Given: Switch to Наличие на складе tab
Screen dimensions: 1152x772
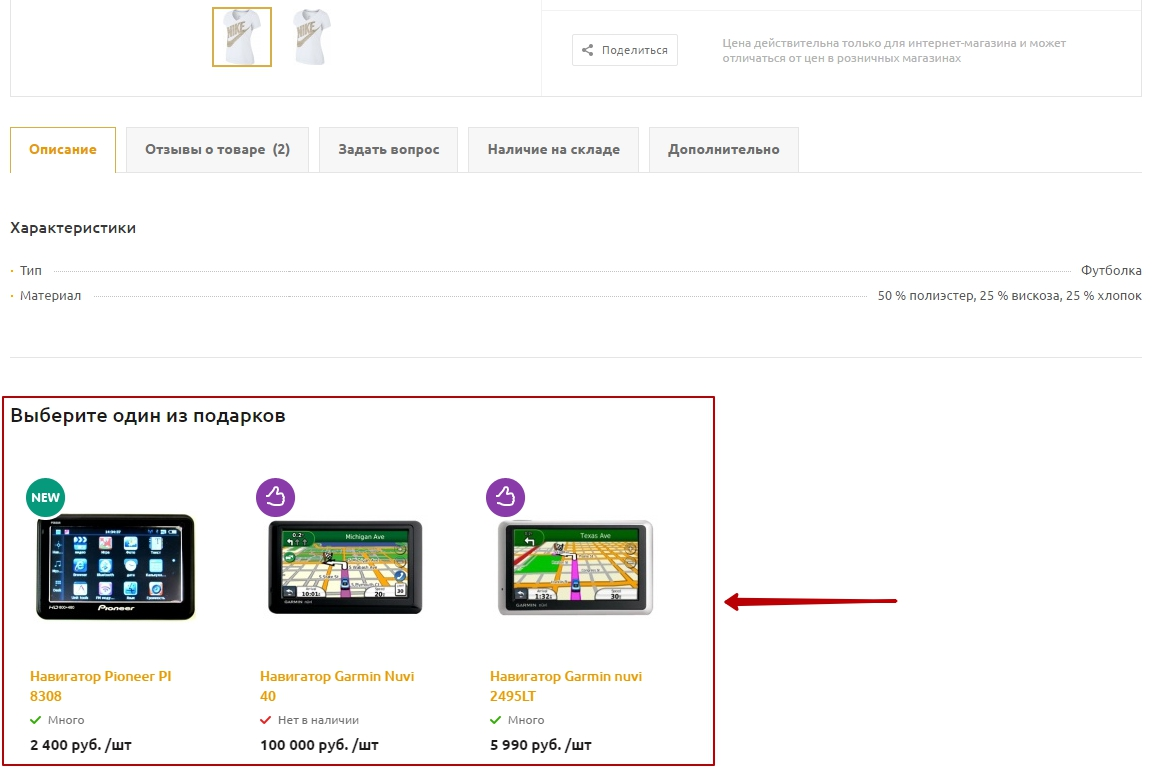Looking at the screenshot, I should [x=553, y=150].
